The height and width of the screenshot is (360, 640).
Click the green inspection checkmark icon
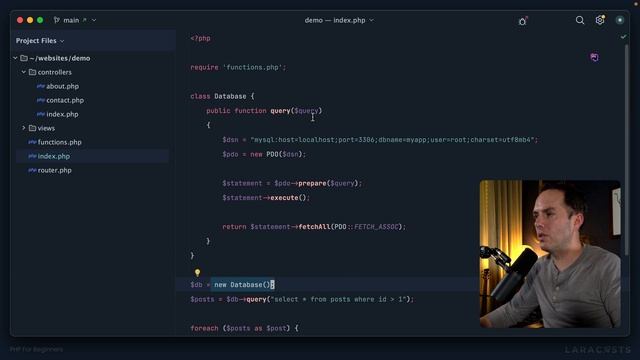point(623,37)
